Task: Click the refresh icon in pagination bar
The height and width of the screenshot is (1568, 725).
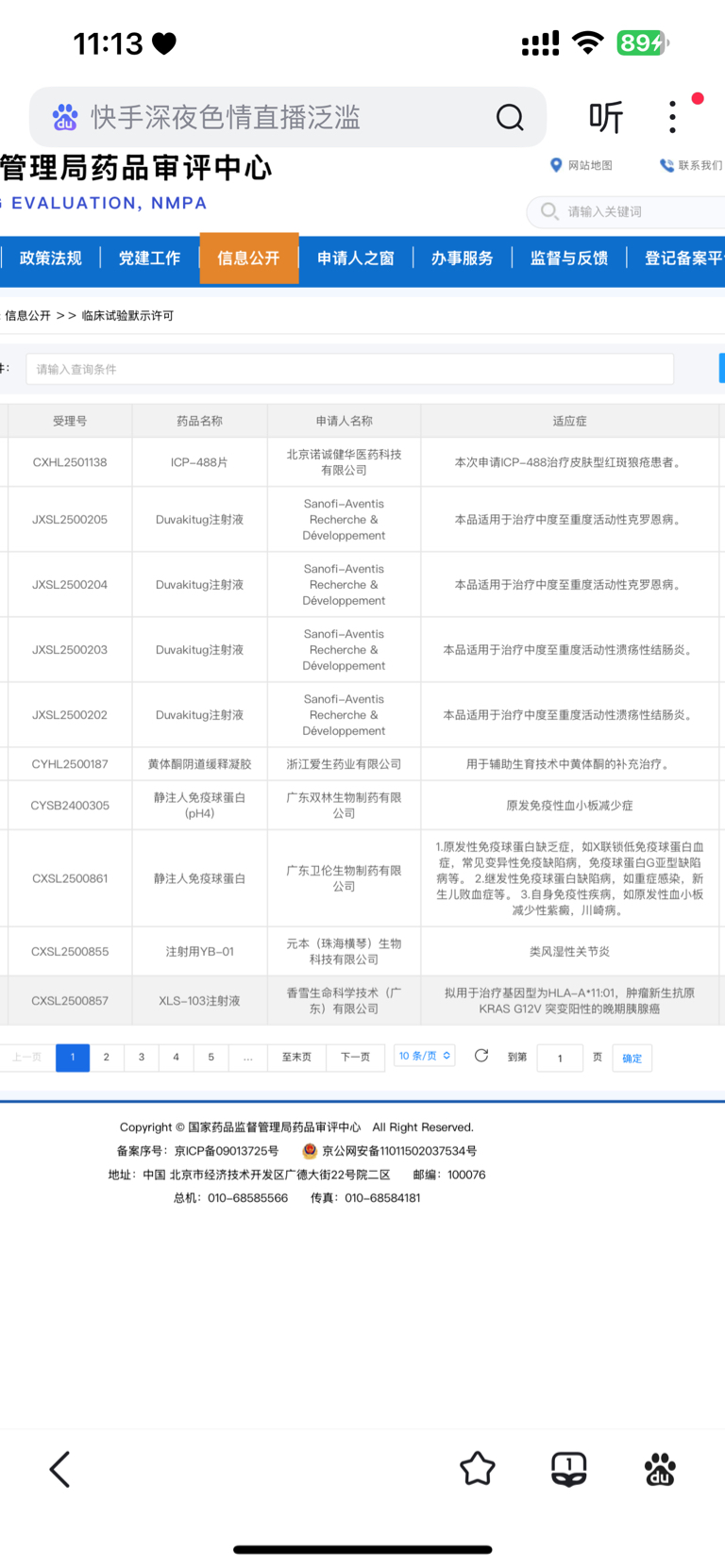Action: [x=481, y=1056]
